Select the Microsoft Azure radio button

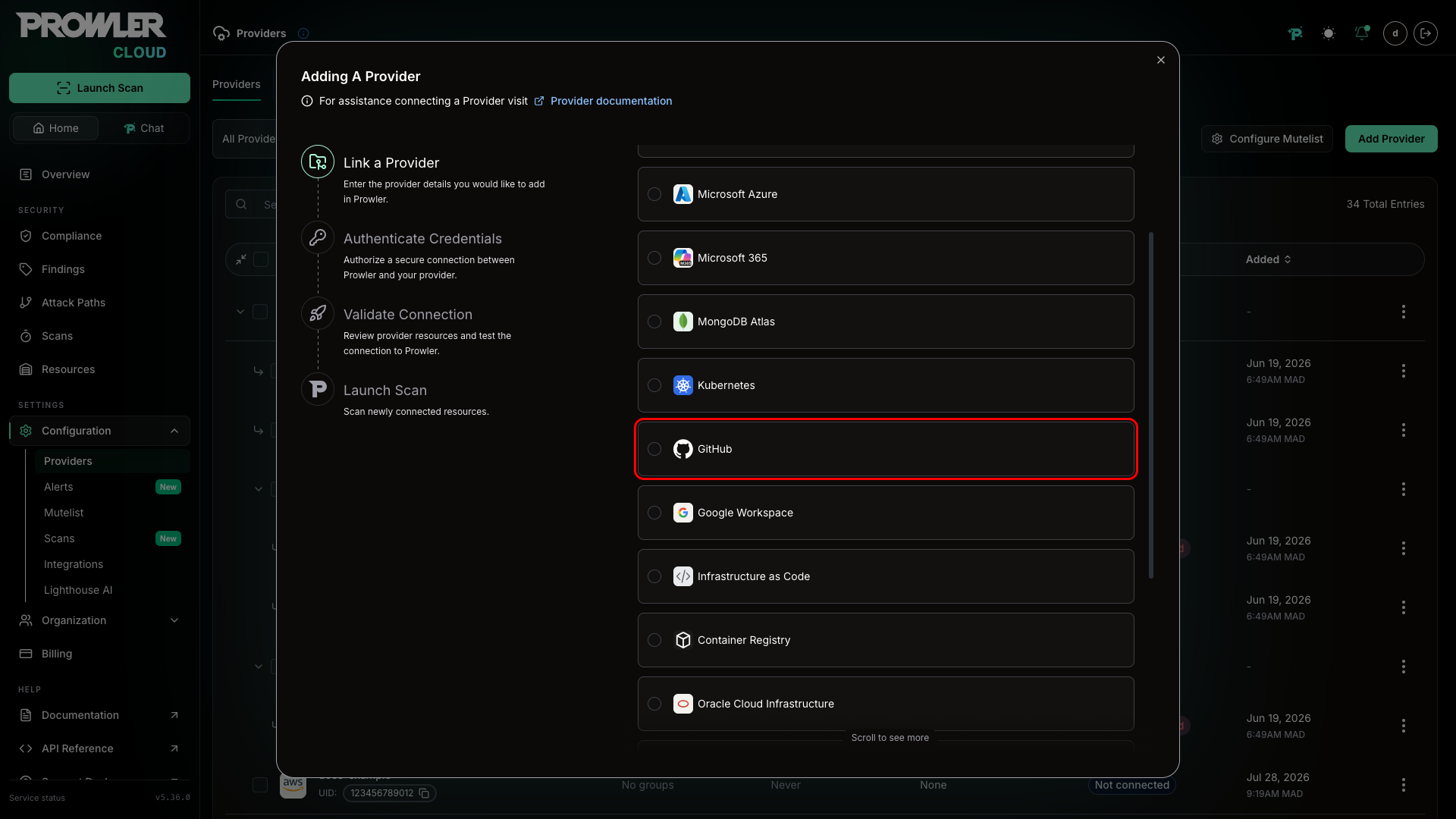coord(654,194)
